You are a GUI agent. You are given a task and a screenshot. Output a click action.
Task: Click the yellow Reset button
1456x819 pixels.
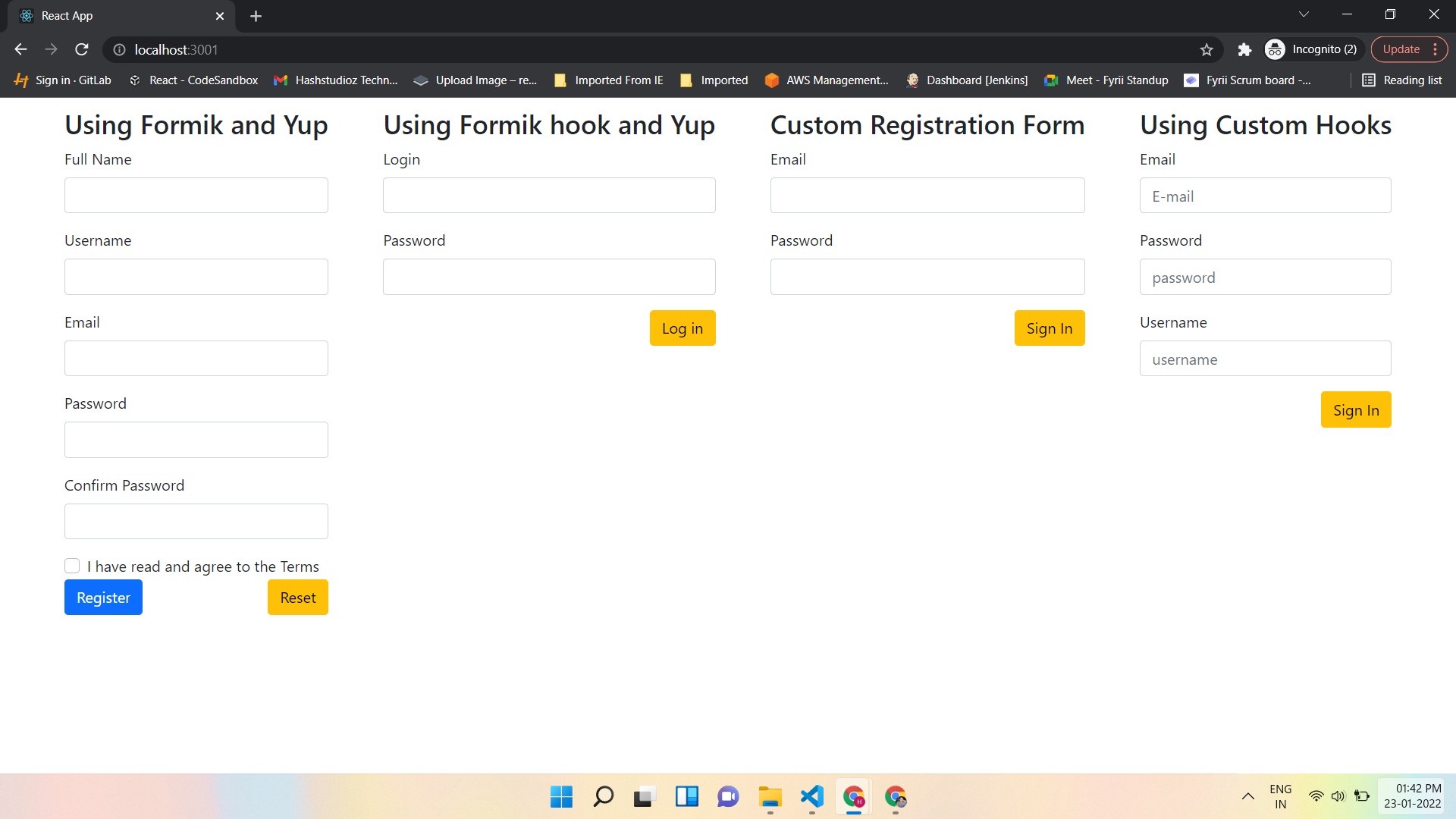click(297, 598)
